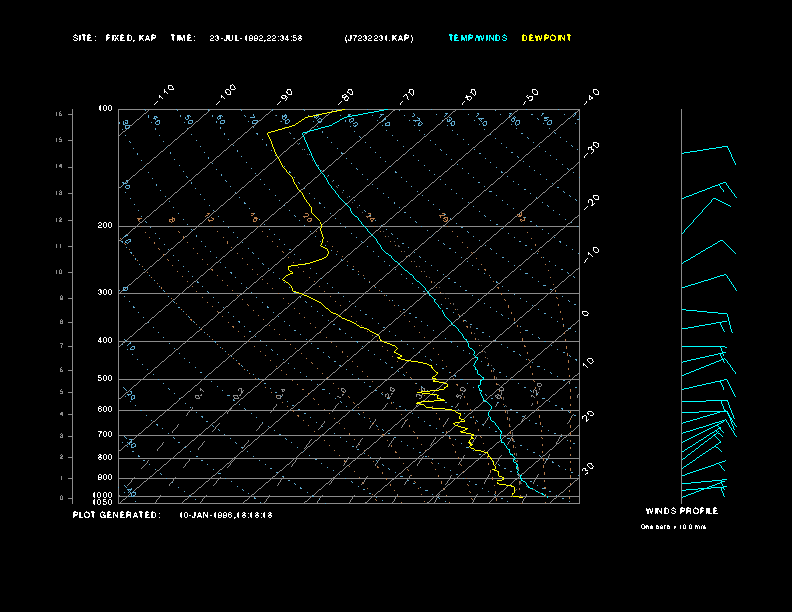
Task: Click the 10-JAN-1996 generation date text
Action: pyautogui.click(x=226, y=515)
